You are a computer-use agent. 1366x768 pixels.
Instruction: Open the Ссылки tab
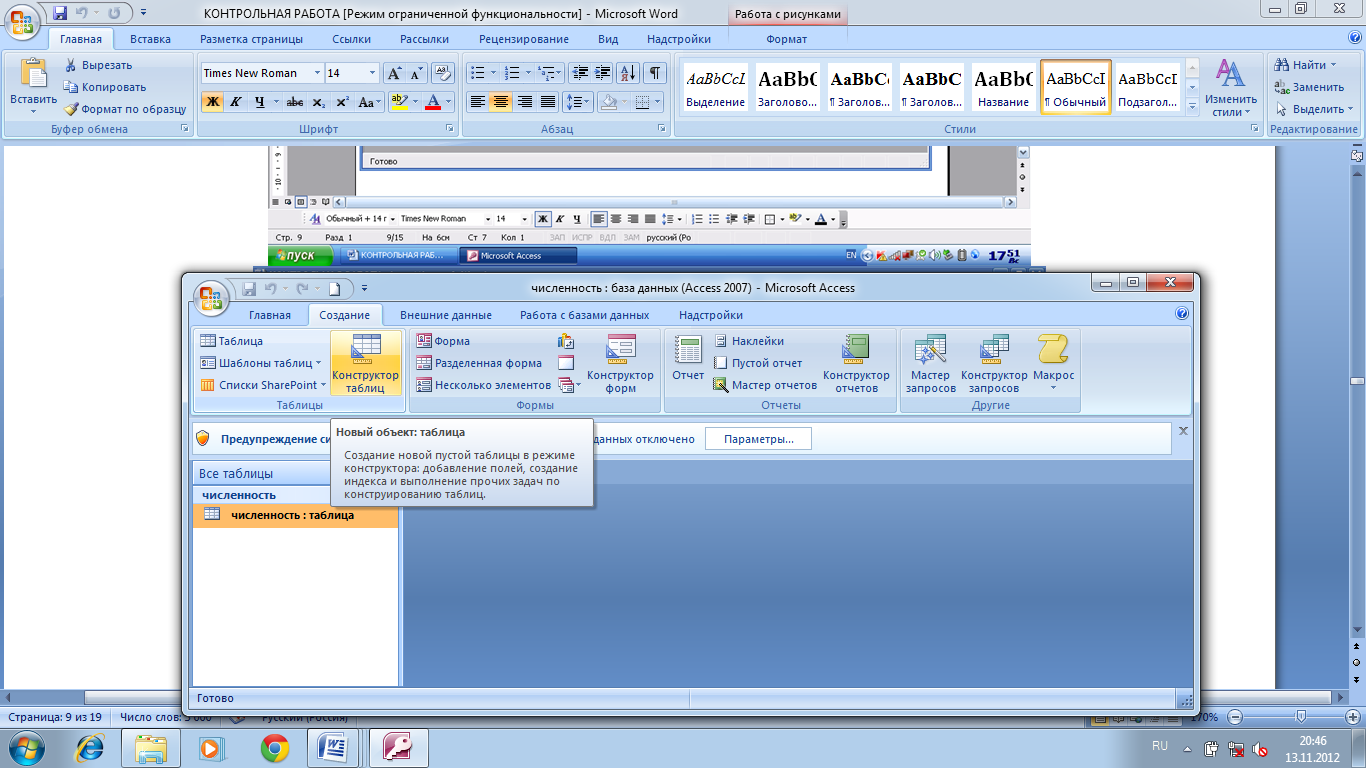pos(352,39)
